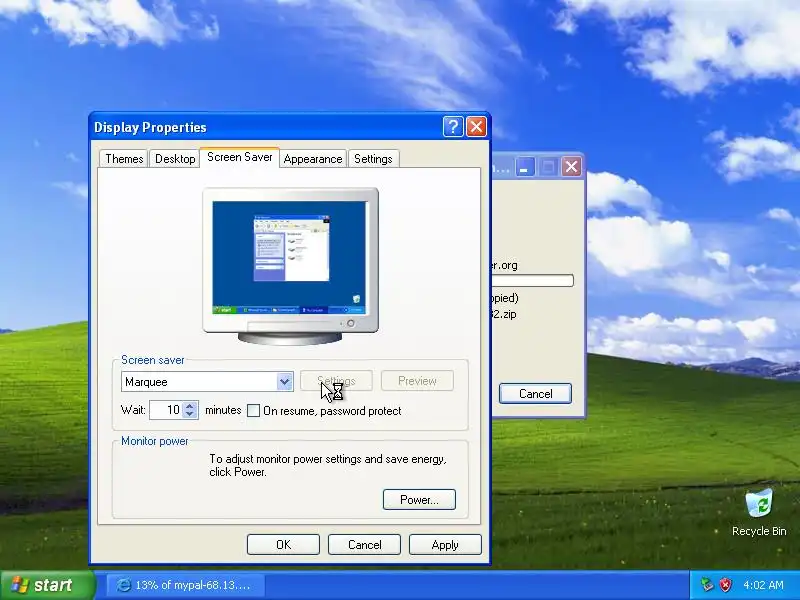800x600 pixels.
Task: Click the help question mark button in Display Properties
Action: click(x=453, y=127)
